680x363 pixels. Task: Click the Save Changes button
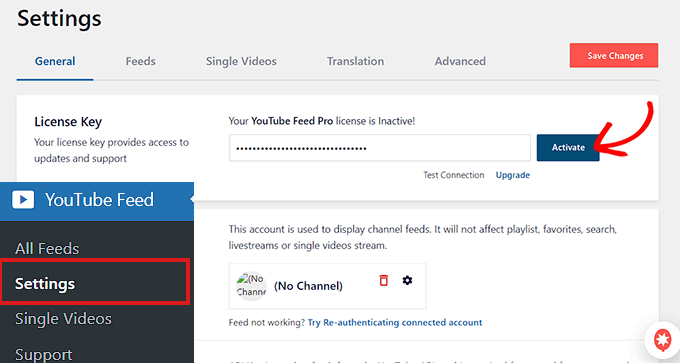(x=614, y=55)
